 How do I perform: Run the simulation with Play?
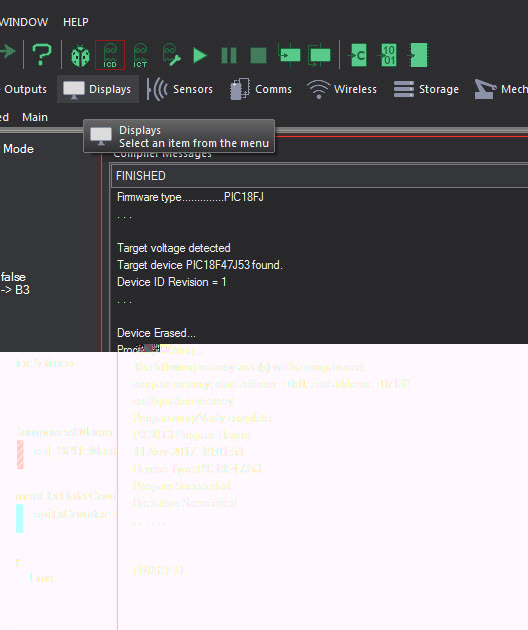tap(199, 55)
